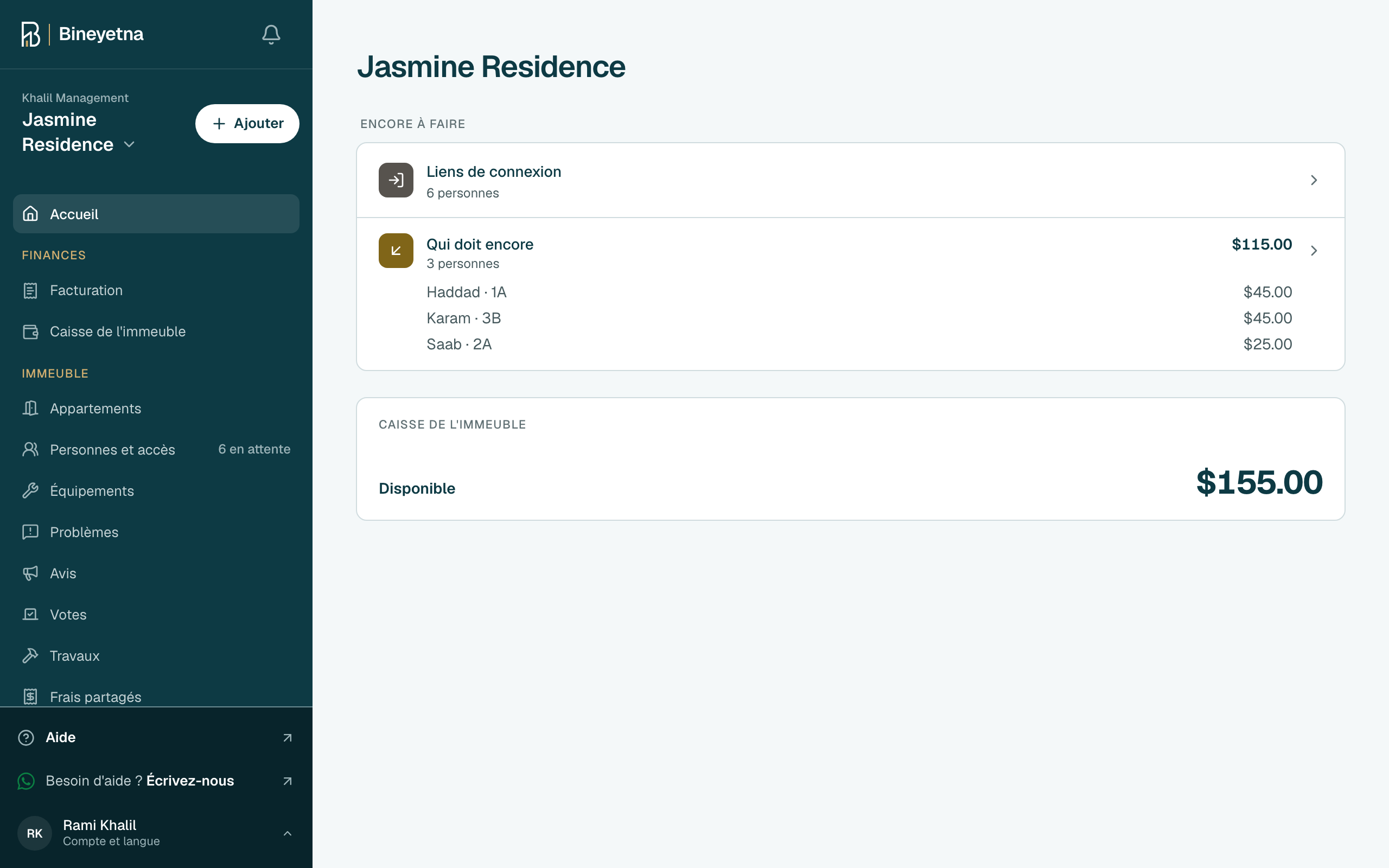Click the Compte et langue text
This screenshot has width=1389, height=868.
coord(111,841)
